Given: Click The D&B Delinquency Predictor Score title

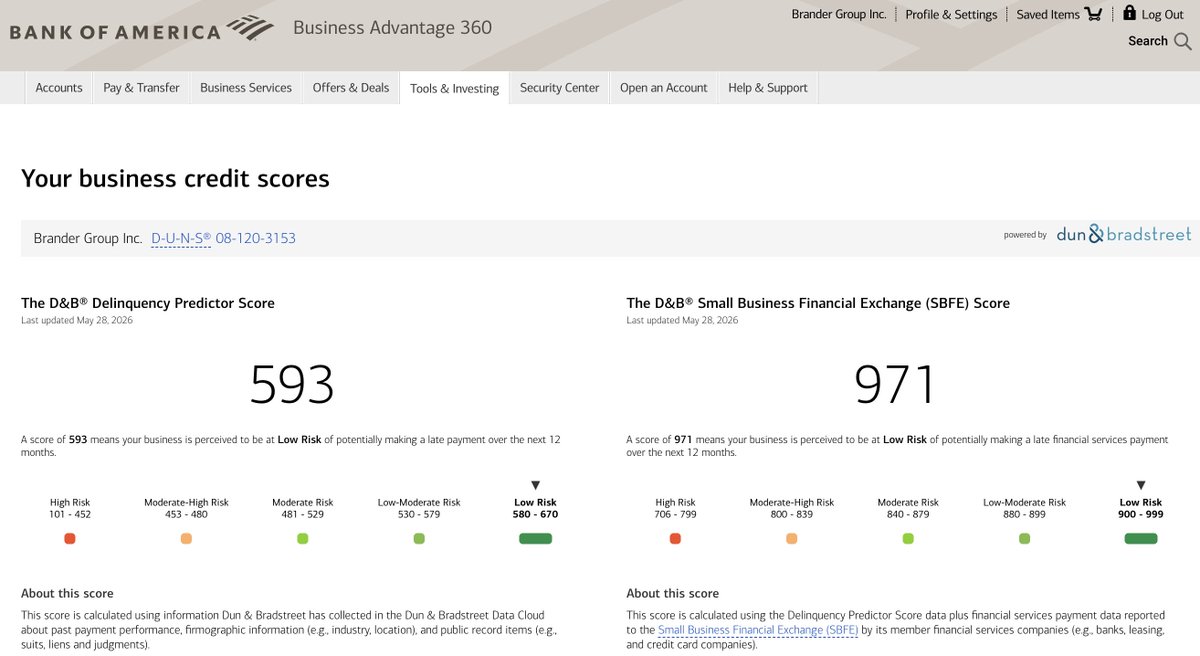Looking at the screenshot, I should point(148,303).
